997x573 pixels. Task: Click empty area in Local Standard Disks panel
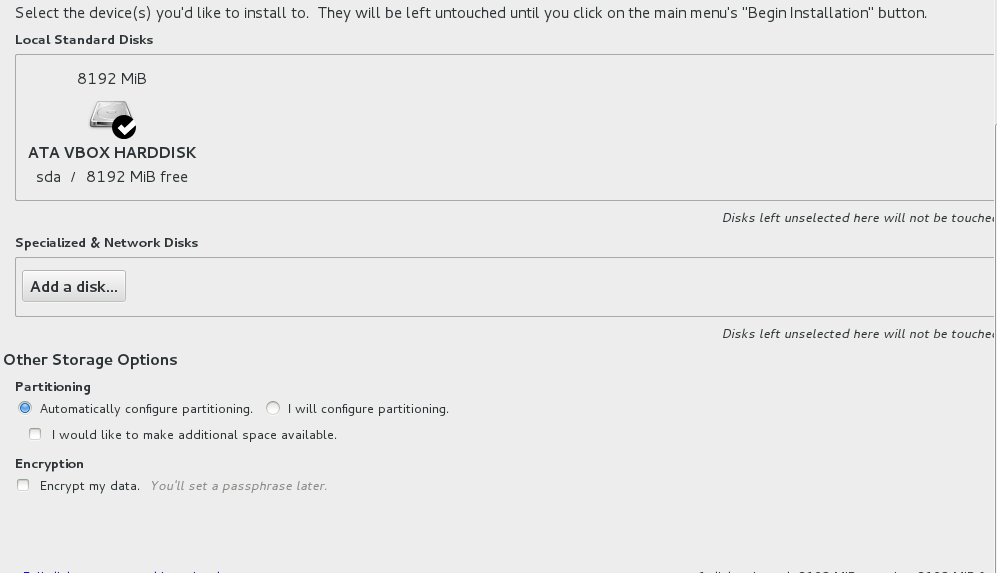pyautogui.click(x=572, y=127)
